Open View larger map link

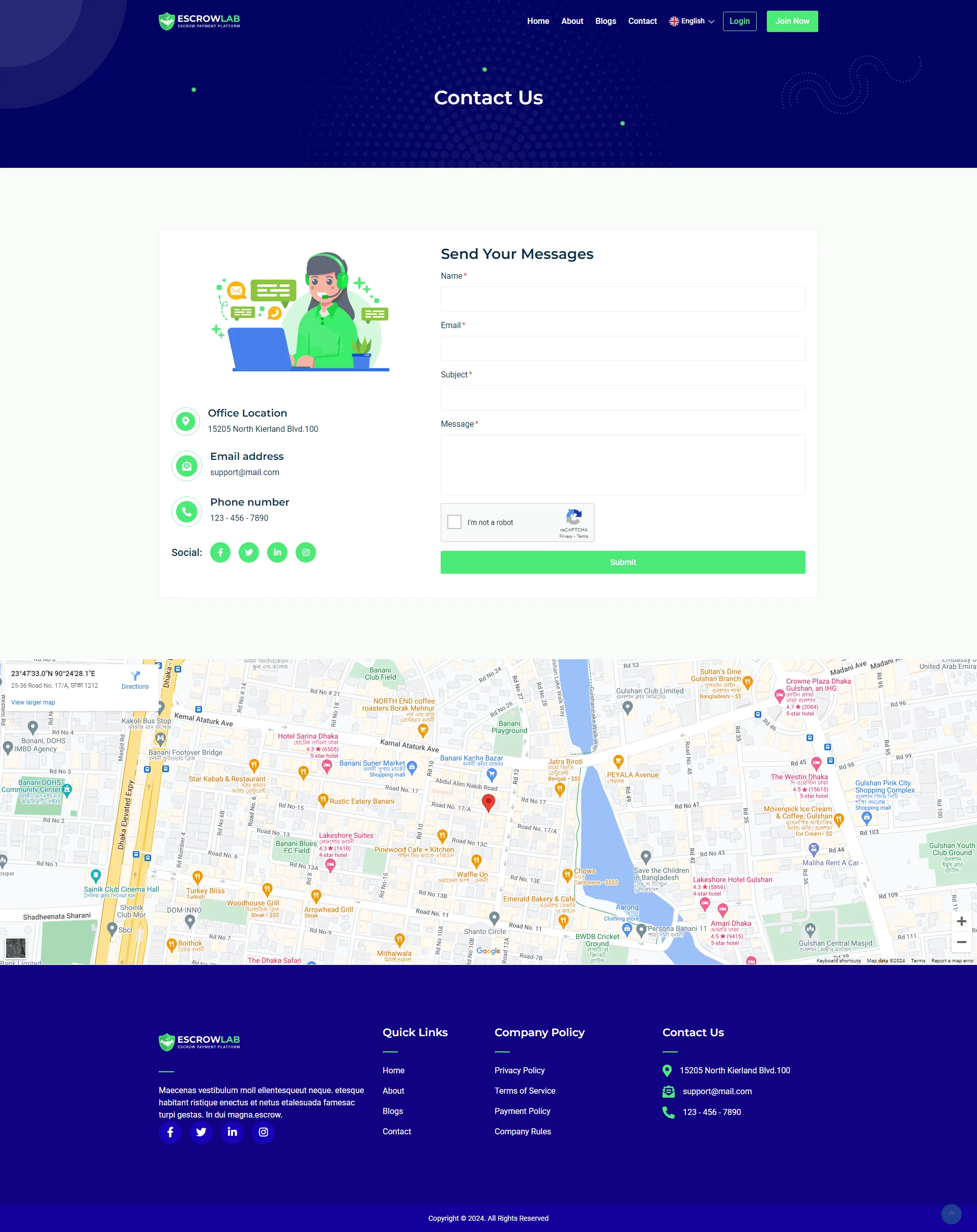point(33,702)
